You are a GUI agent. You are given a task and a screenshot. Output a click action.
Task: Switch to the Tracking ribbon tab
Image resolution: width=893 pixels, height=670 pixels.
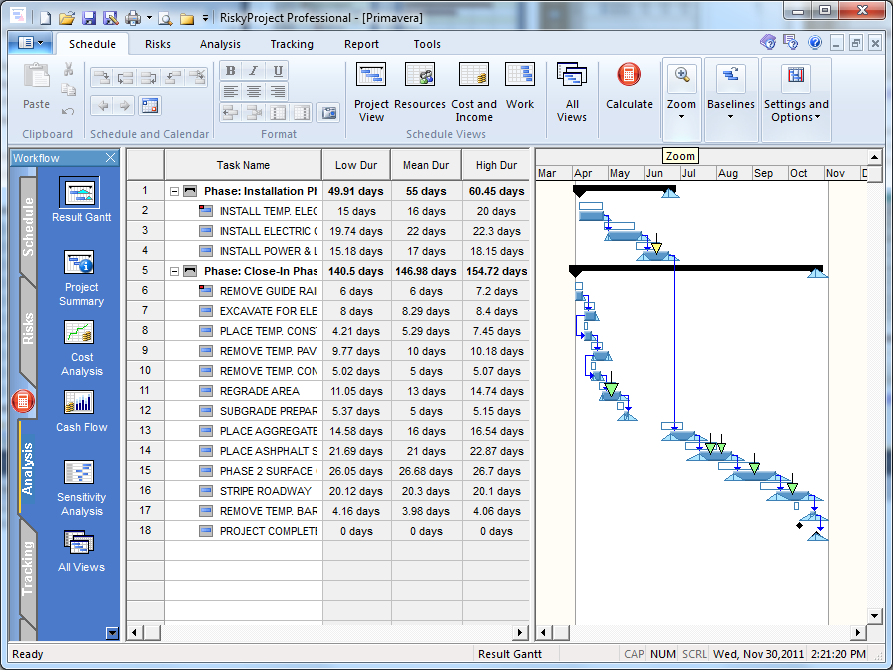tap(292, 43)
